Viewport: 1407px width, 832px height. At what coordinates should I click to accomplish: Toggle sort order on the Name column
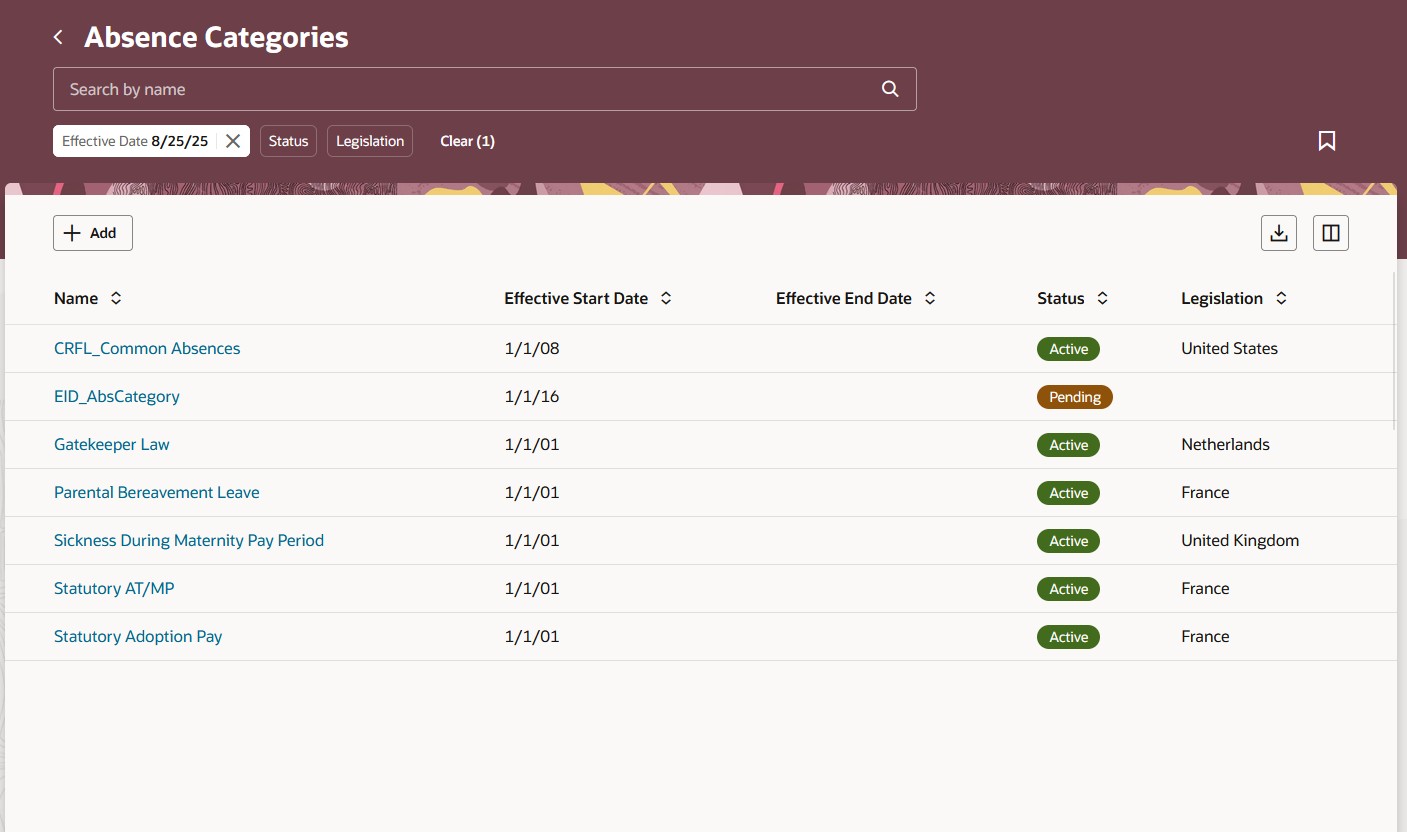[115, 297]
